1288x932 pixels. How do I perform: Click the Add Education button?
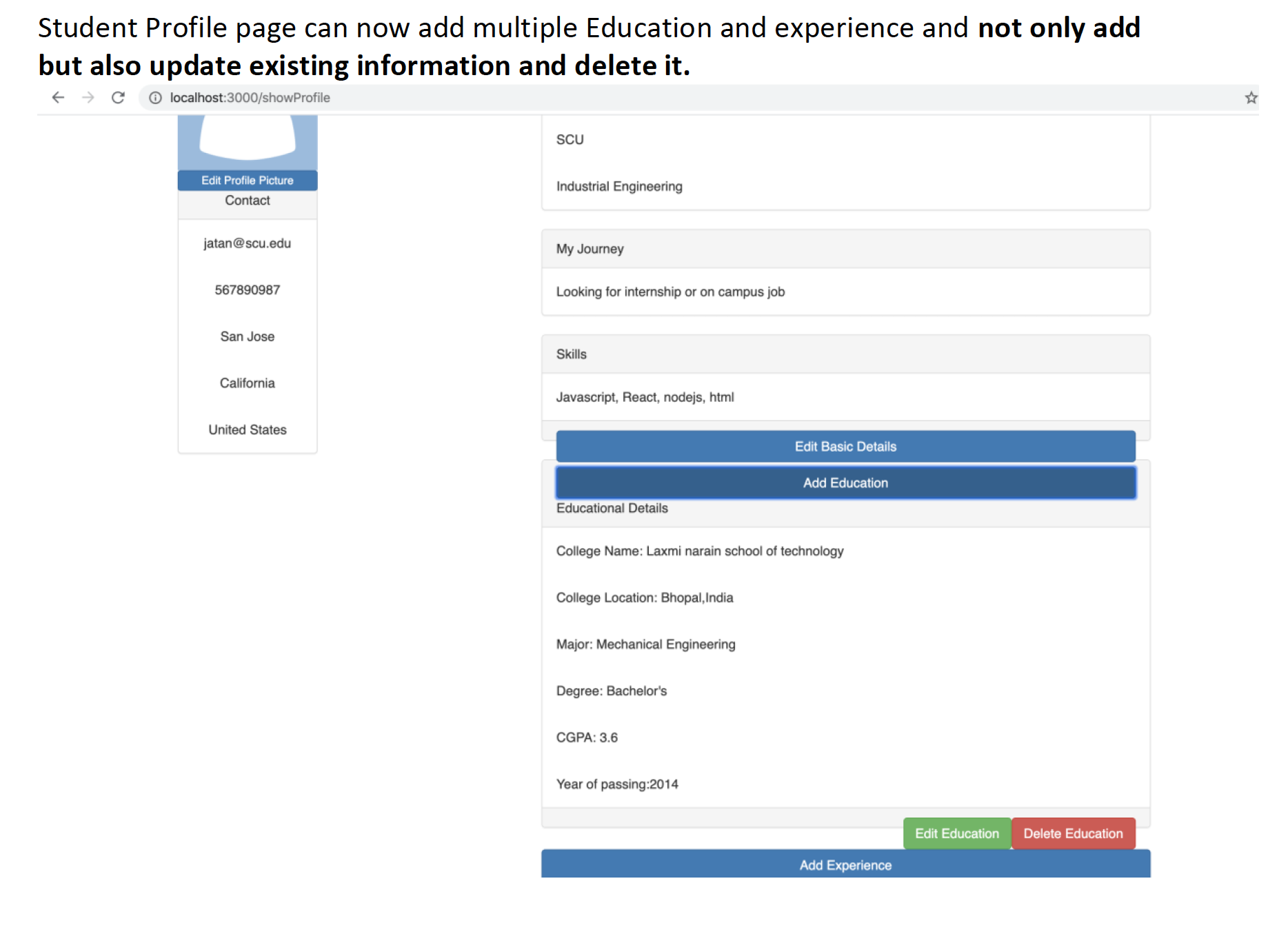pyautogui.click(x=845, y=483)
